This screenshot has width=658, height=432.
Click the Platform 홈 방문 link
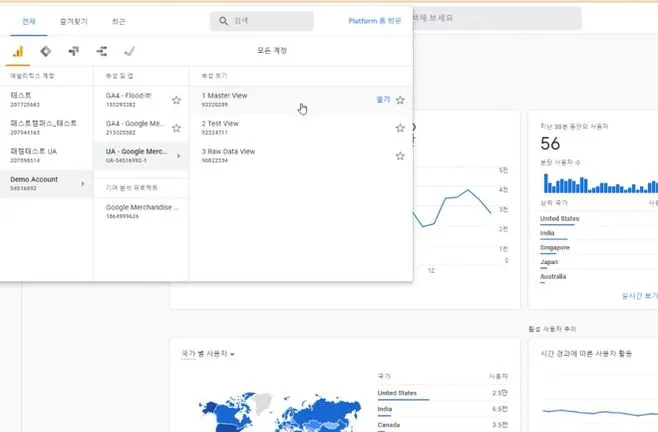(375, 21)
